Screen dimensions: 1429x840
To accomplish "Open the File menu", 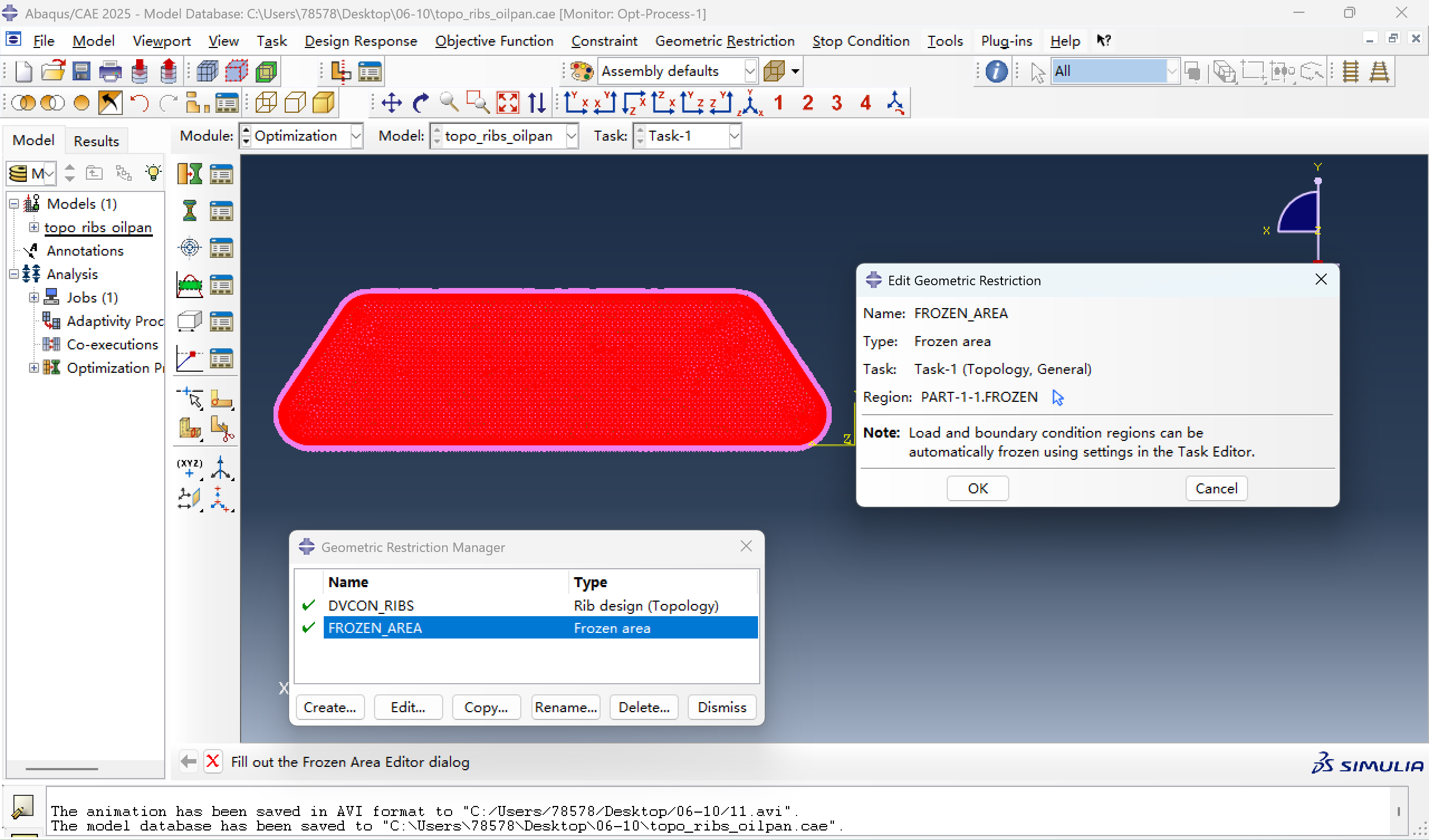I will pyautogui.click(x=44, y=41).
